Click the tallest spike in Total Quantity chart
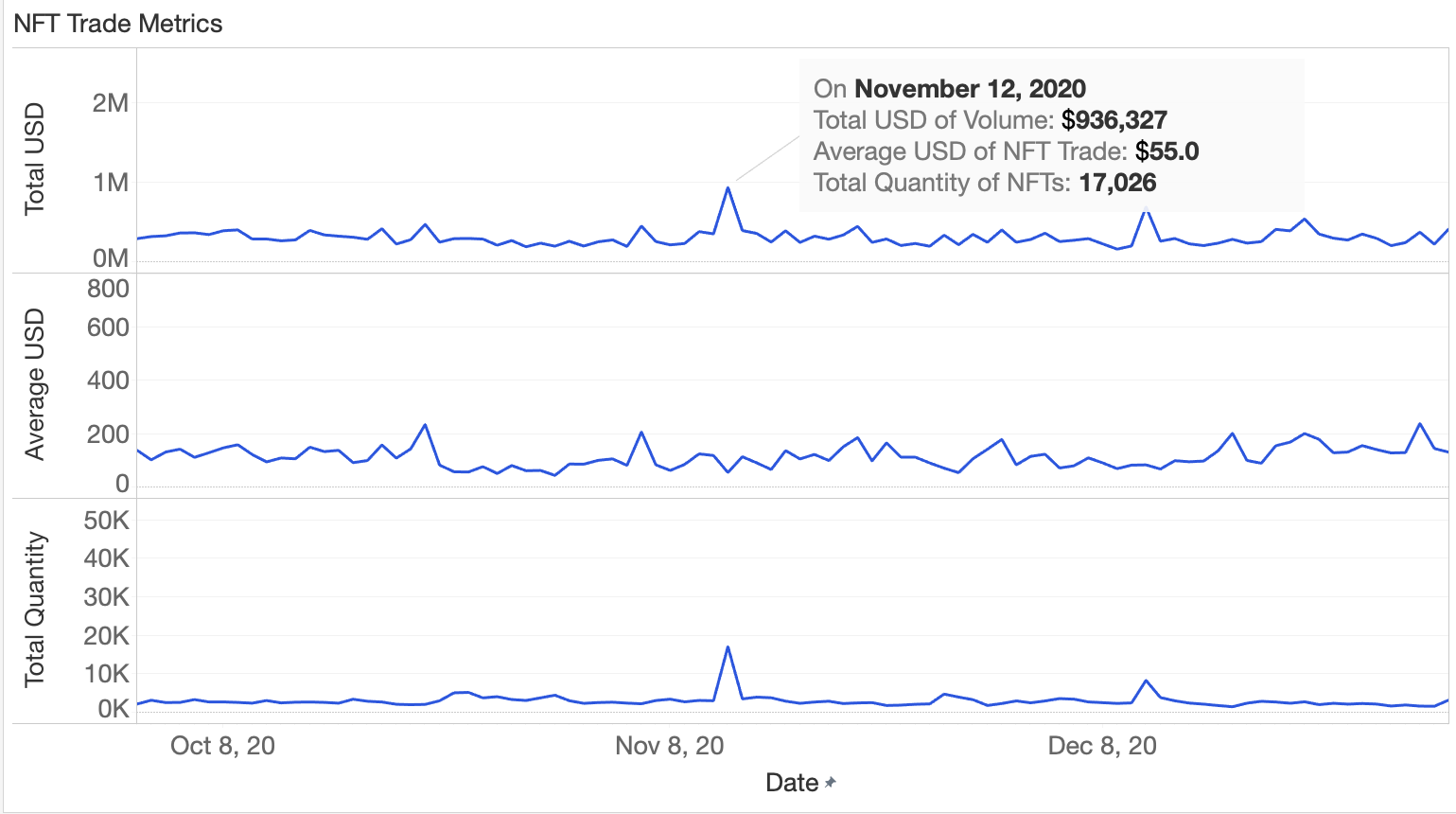The width and height of the screenshot is (1456, 814). tap(728, 647)
